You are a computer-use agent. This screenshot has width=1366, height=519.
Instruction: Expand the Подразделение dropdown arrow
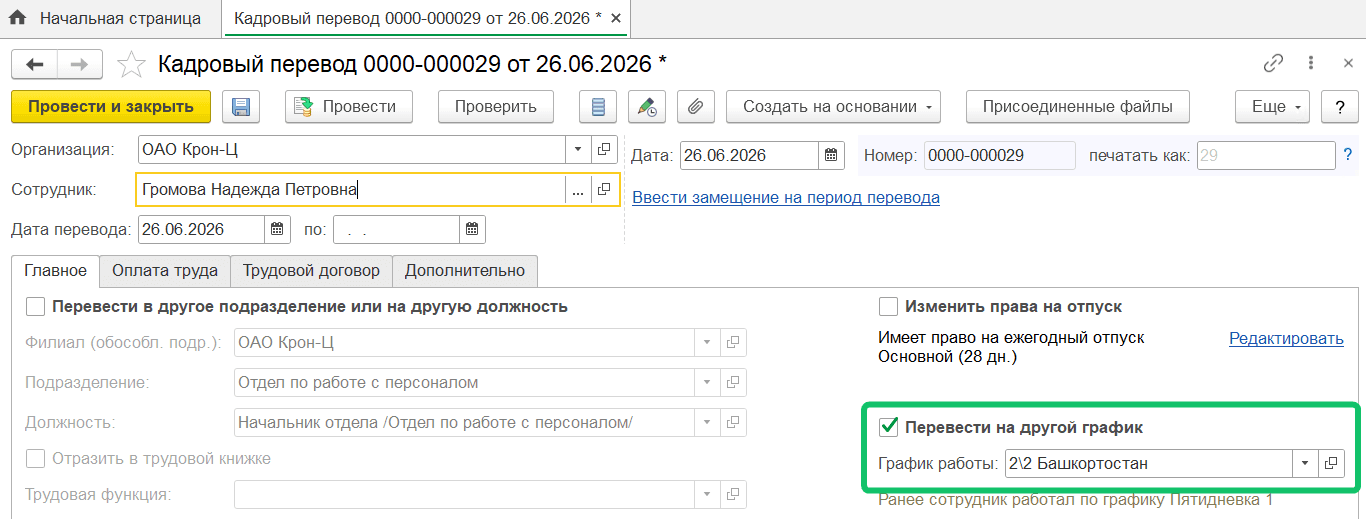[x=707, y=382]
